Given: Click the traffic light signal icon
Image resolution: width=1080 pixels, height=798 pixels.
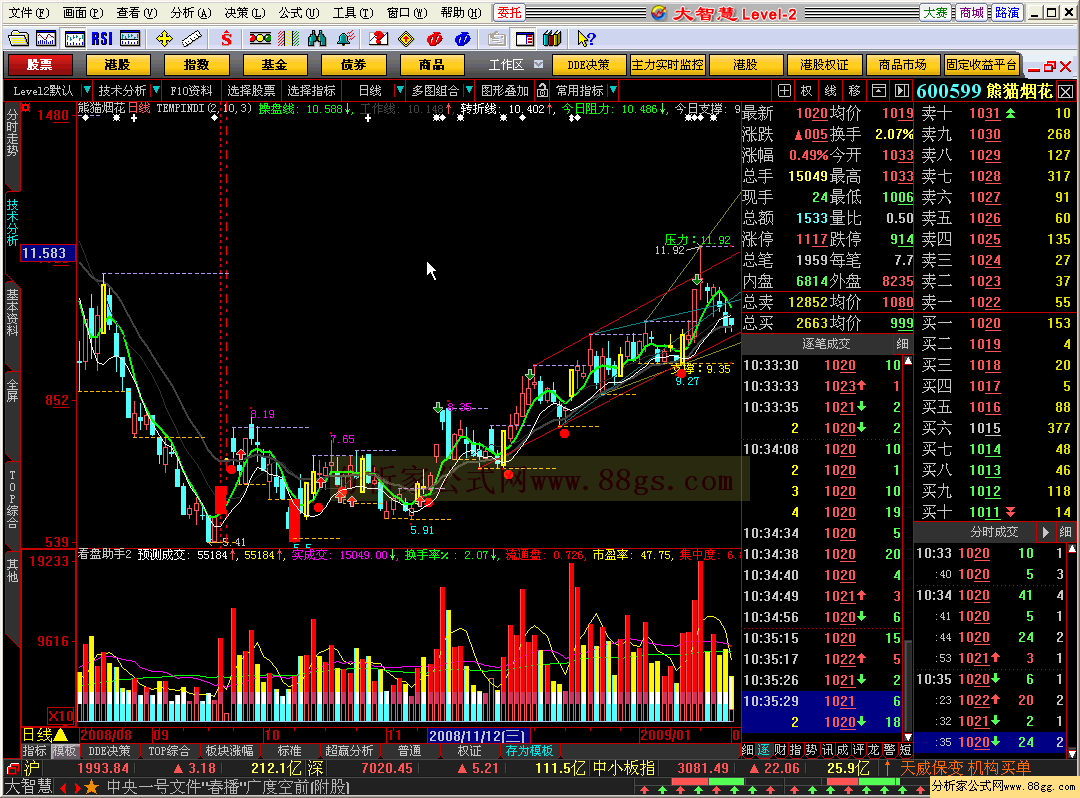Looking at the screenshot, I should tap(260, 39).
